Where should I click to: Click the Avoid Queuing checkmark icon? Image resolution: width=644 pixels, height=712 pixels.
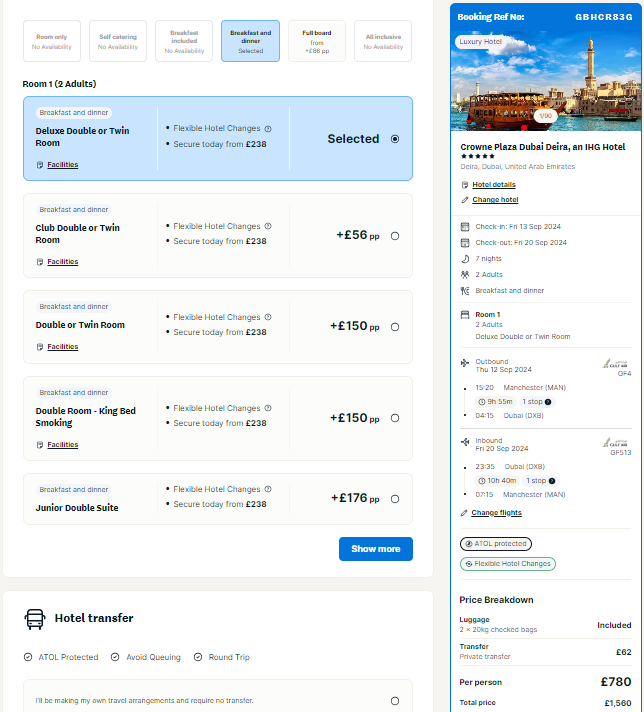point(115,657)
